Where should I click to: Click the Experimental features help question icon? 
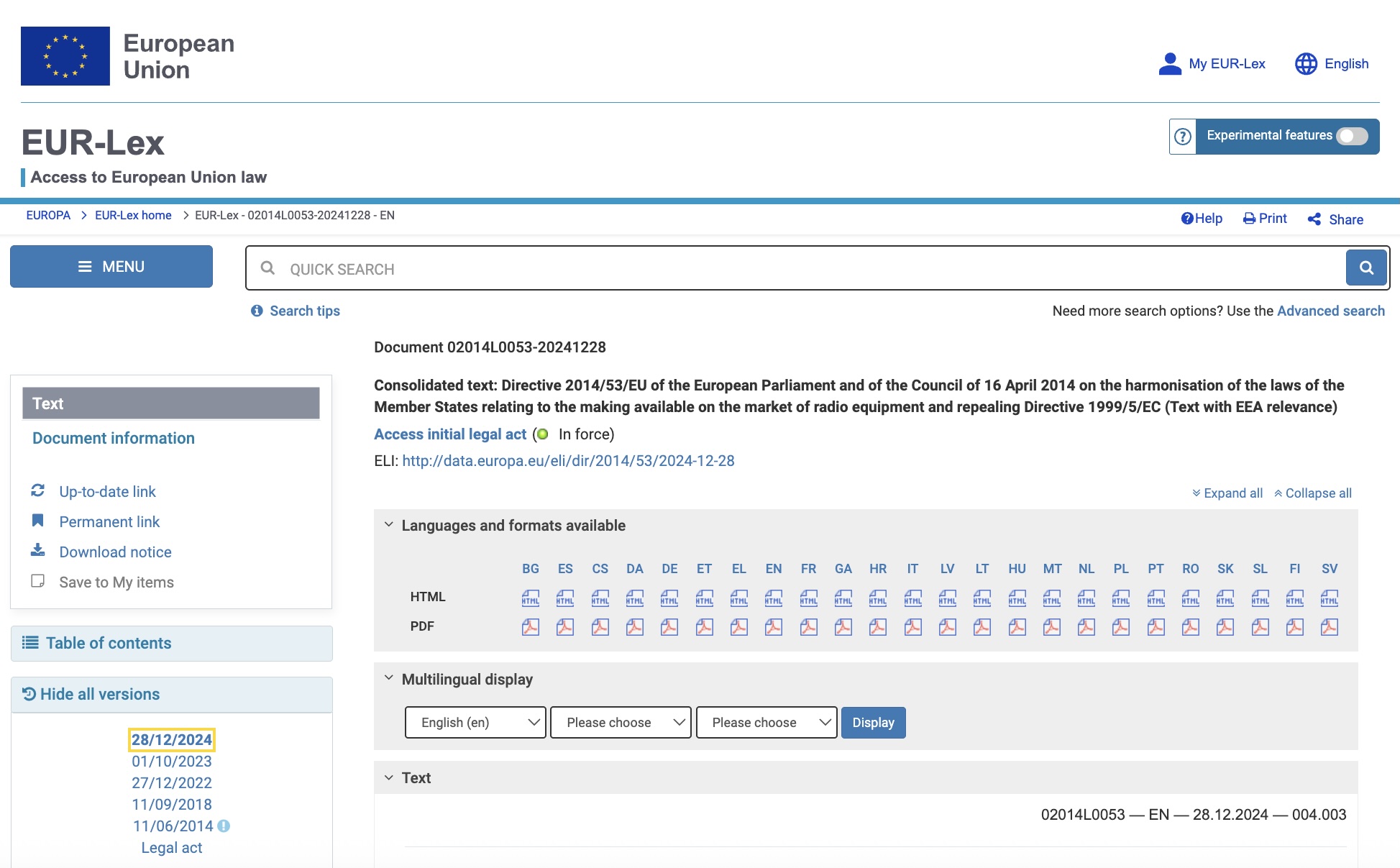pos(1183,137)
